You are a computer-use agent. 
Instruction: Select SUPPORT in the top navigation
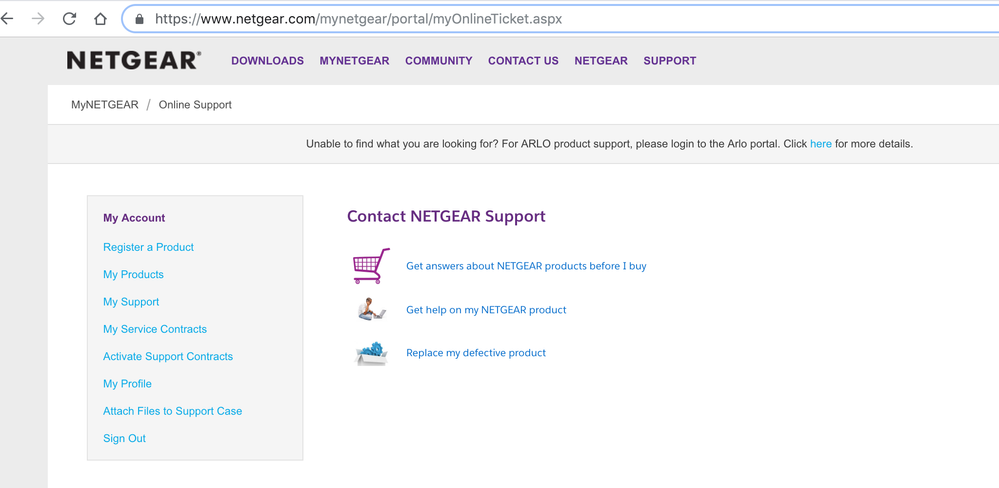point(669,61)
